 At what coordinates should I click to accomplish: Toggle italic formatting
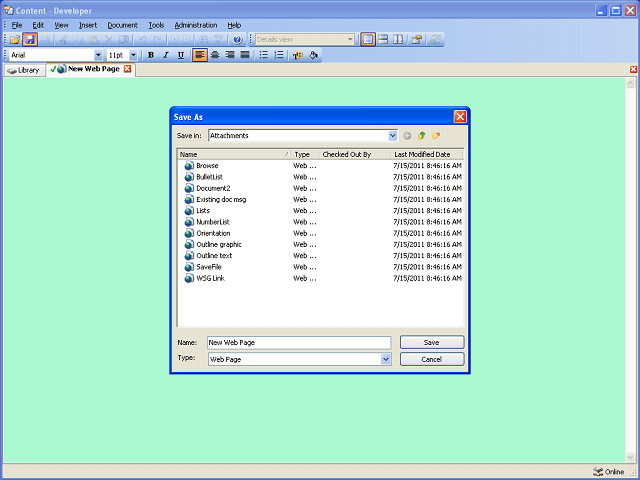[166, 55]
